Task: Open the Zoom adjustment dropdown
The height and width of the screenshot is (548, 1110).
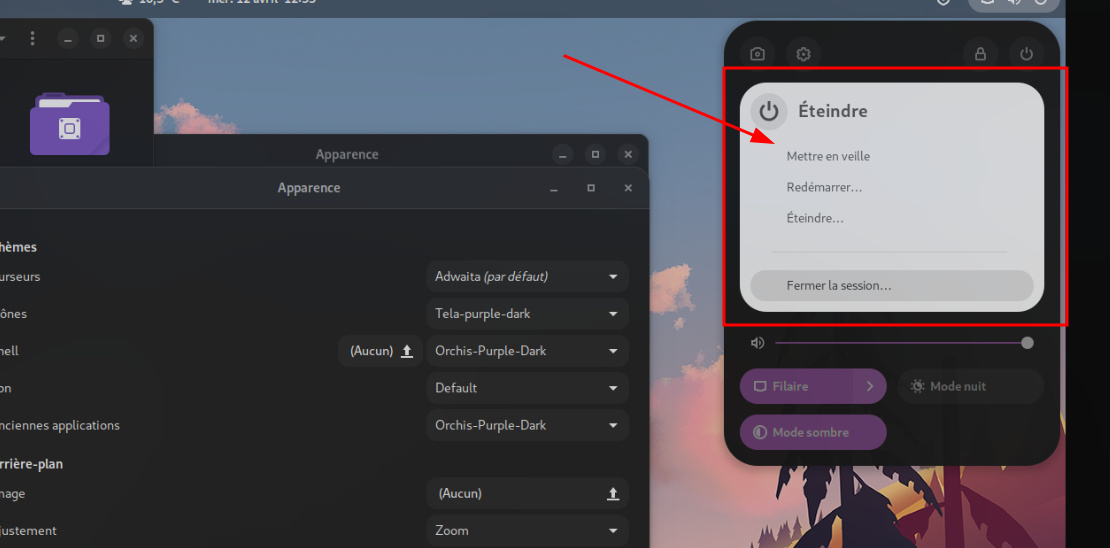Action: click(x=527, y=530)
